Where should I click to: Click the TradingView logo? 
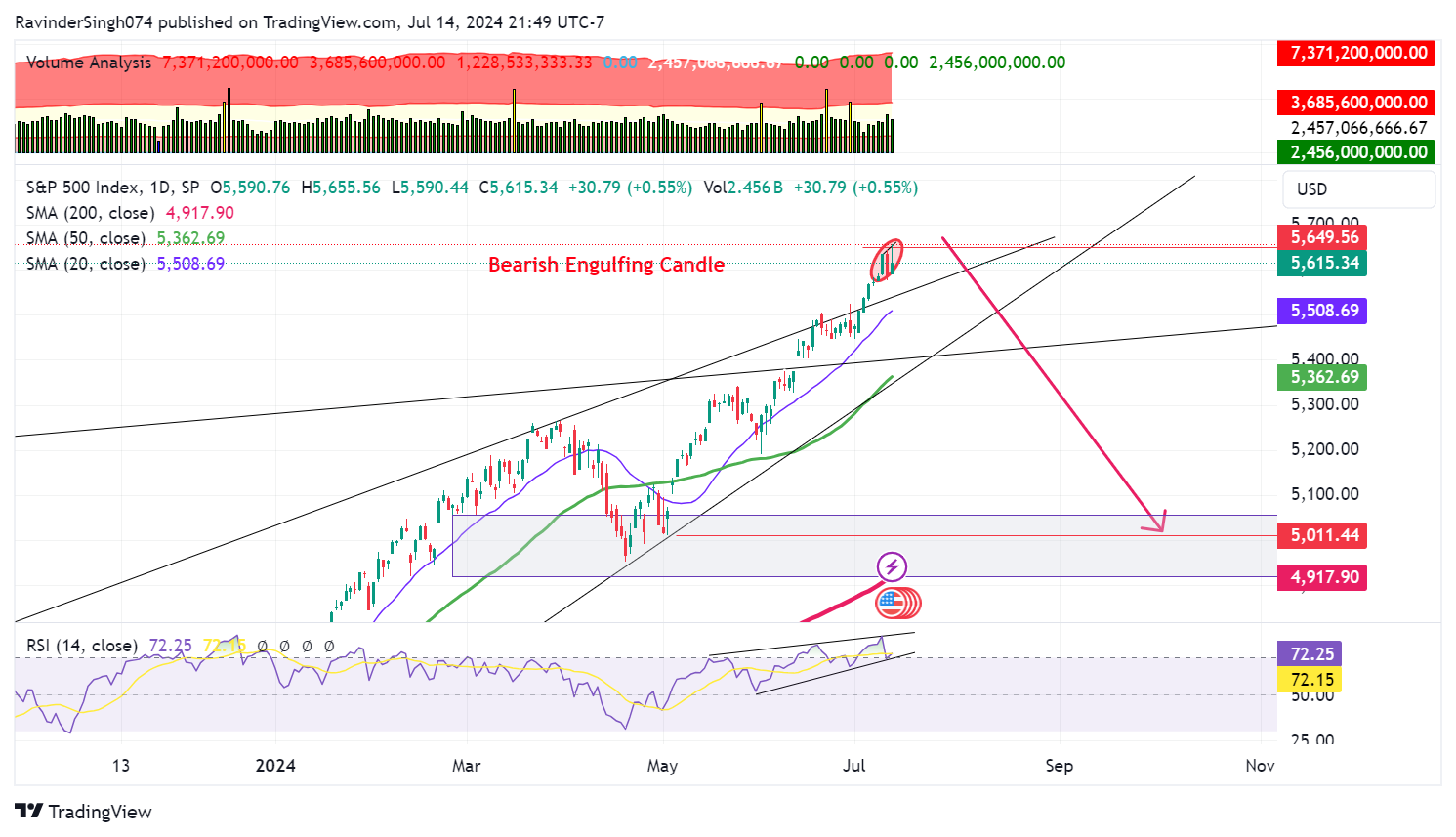click(84, 812)
